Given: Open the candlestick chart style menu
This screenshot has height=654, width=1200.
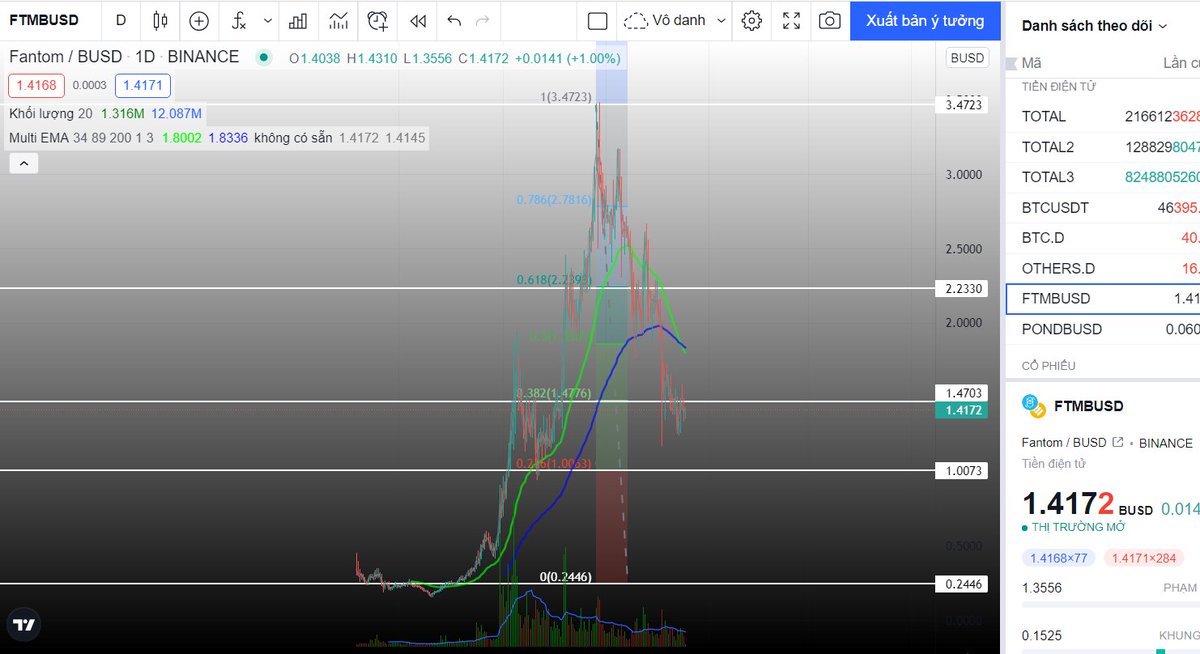Looking at the screenshot, I should tap(160, 20).
